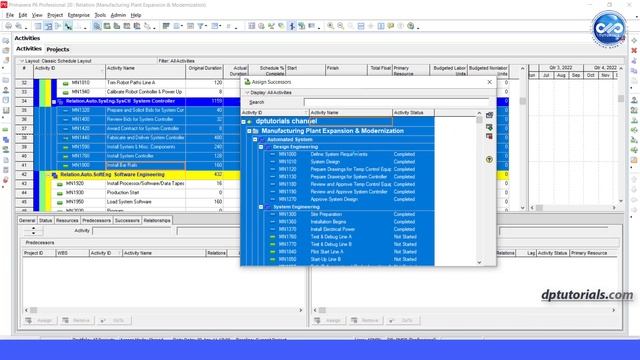Collapse the Software Engineering WBS band
This screenshot has width=640, height=360.
(x=49, y=175)
